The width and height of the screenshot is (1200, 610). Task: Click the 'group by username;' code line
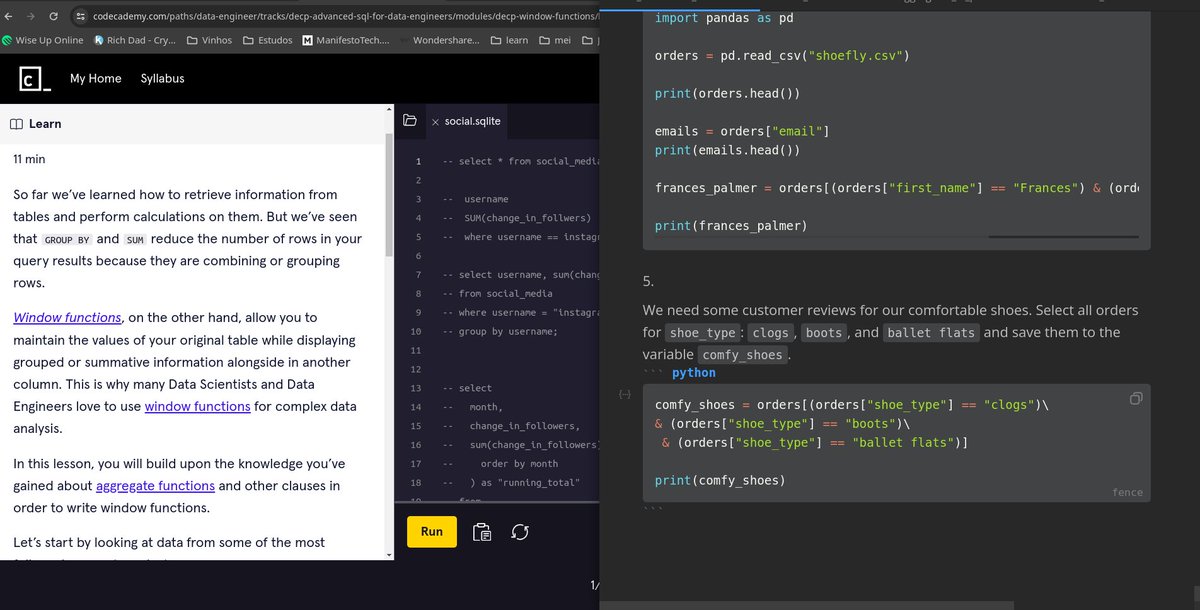(x=500, y=331)
